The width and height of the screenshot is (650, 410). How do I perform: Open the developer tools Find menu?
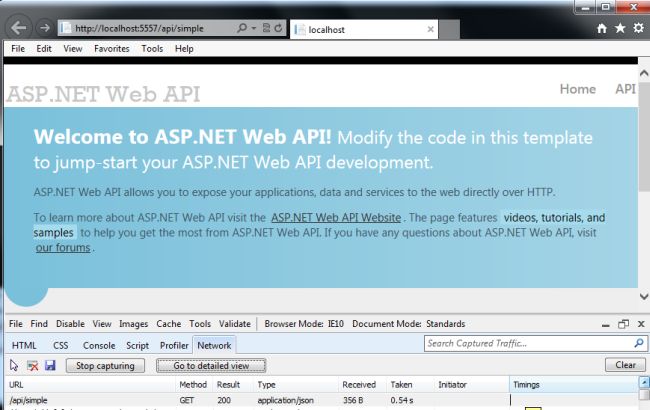point(39,324)
